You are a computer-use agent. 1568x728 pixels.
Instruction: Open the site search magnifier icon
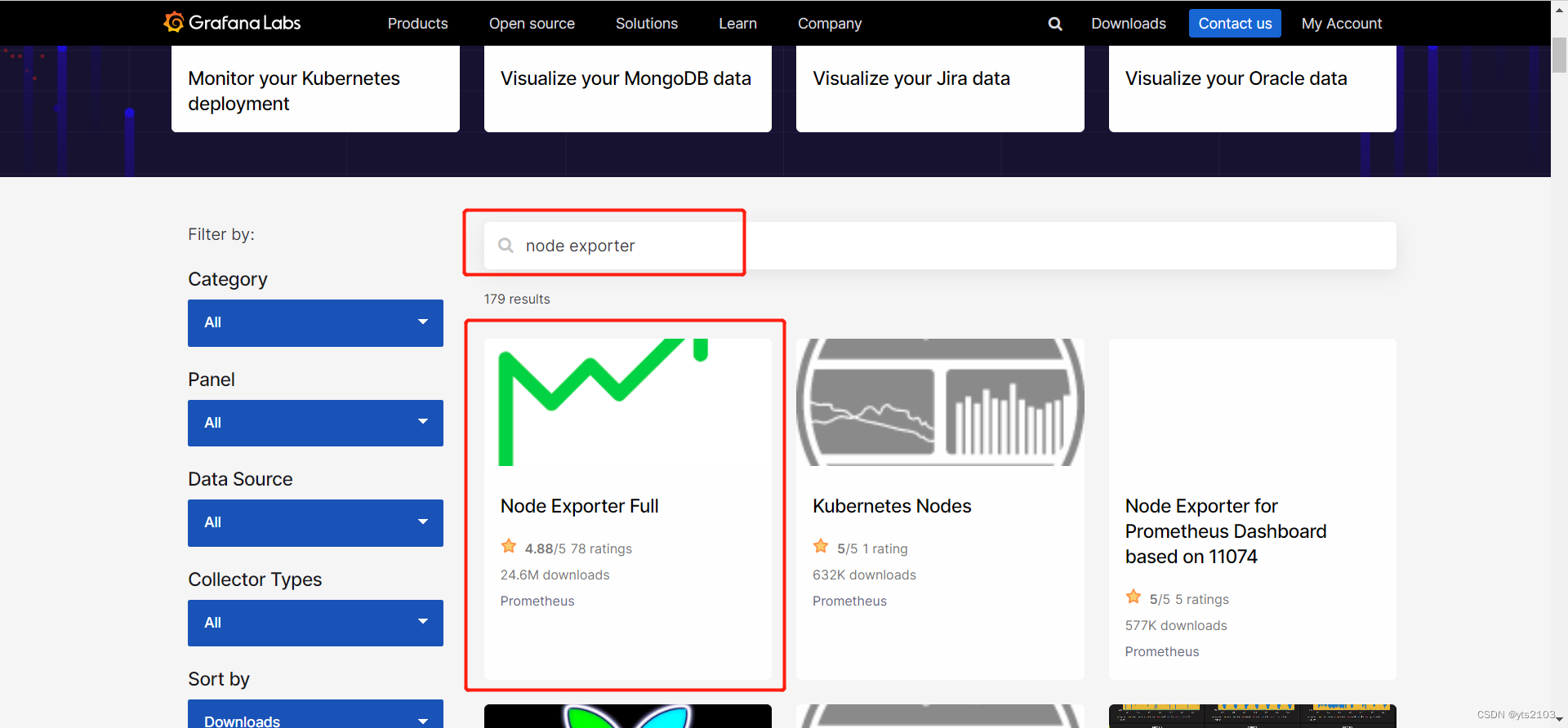(x=1055, y=24)
